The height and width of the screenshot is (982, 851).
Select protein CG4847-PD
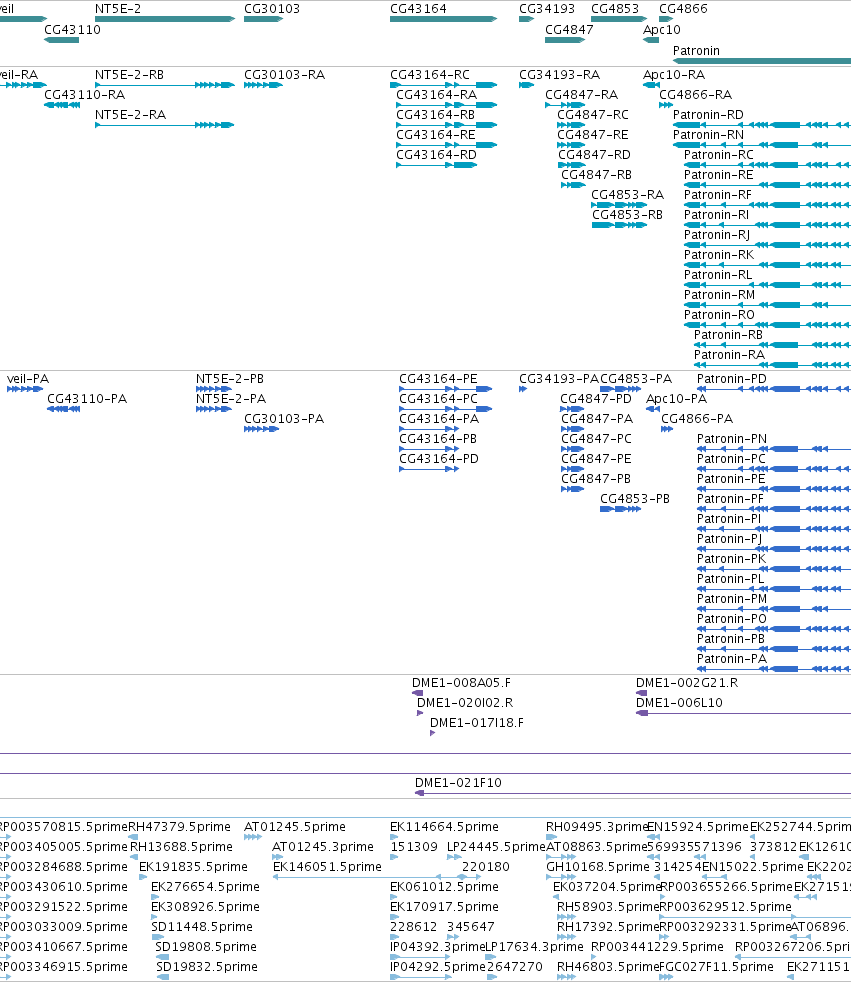(x=572, y=410)
